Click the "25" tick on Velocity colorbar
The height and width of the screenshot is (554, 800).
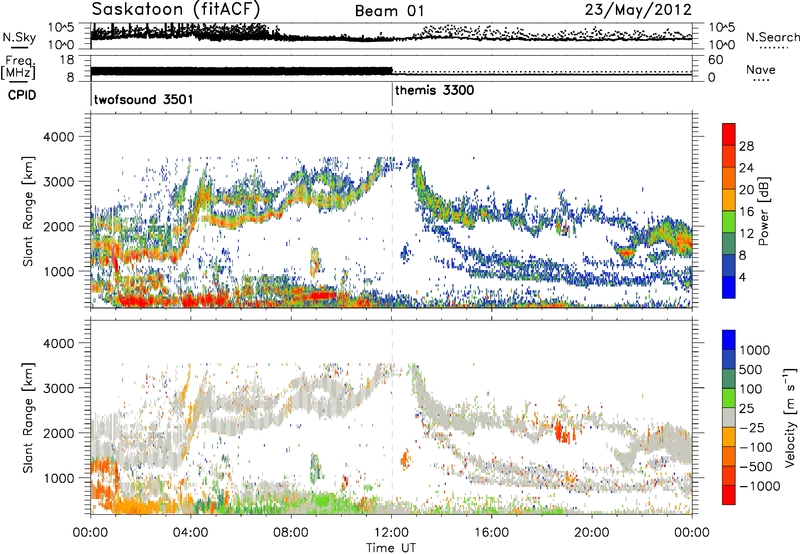(x=747, y=408)
